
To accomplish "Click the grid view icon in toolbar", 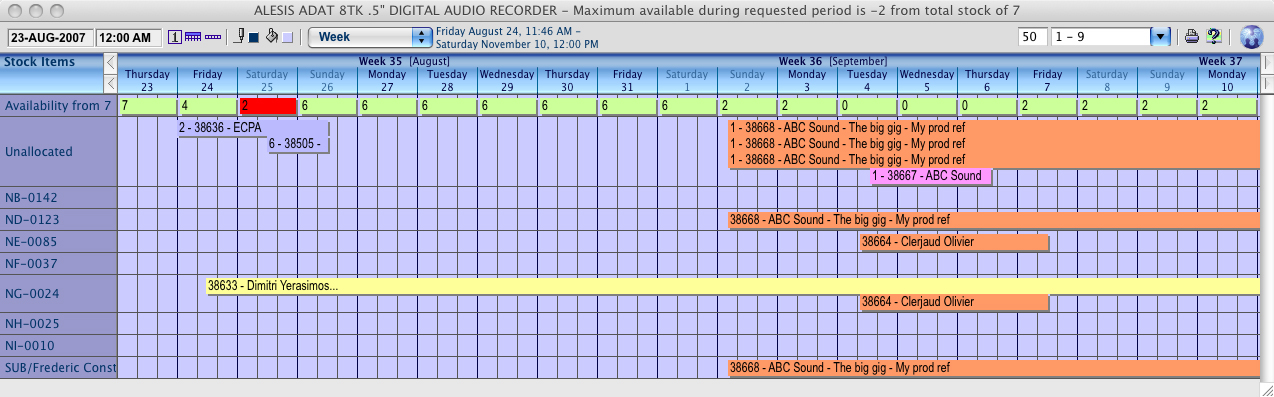I will pyautogui.click(x=192, y=37).
